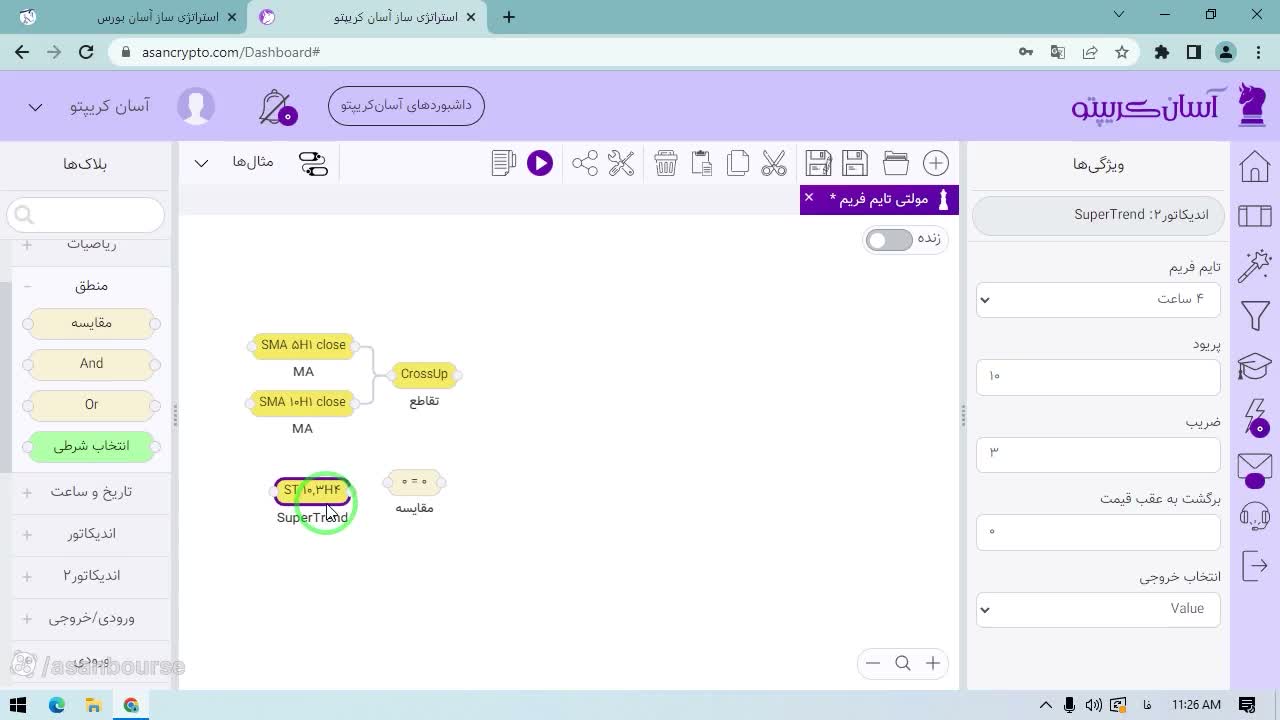Toggle the زنده live switch
This screenshot has height=720, width=1280.
(x=889, y=240)
